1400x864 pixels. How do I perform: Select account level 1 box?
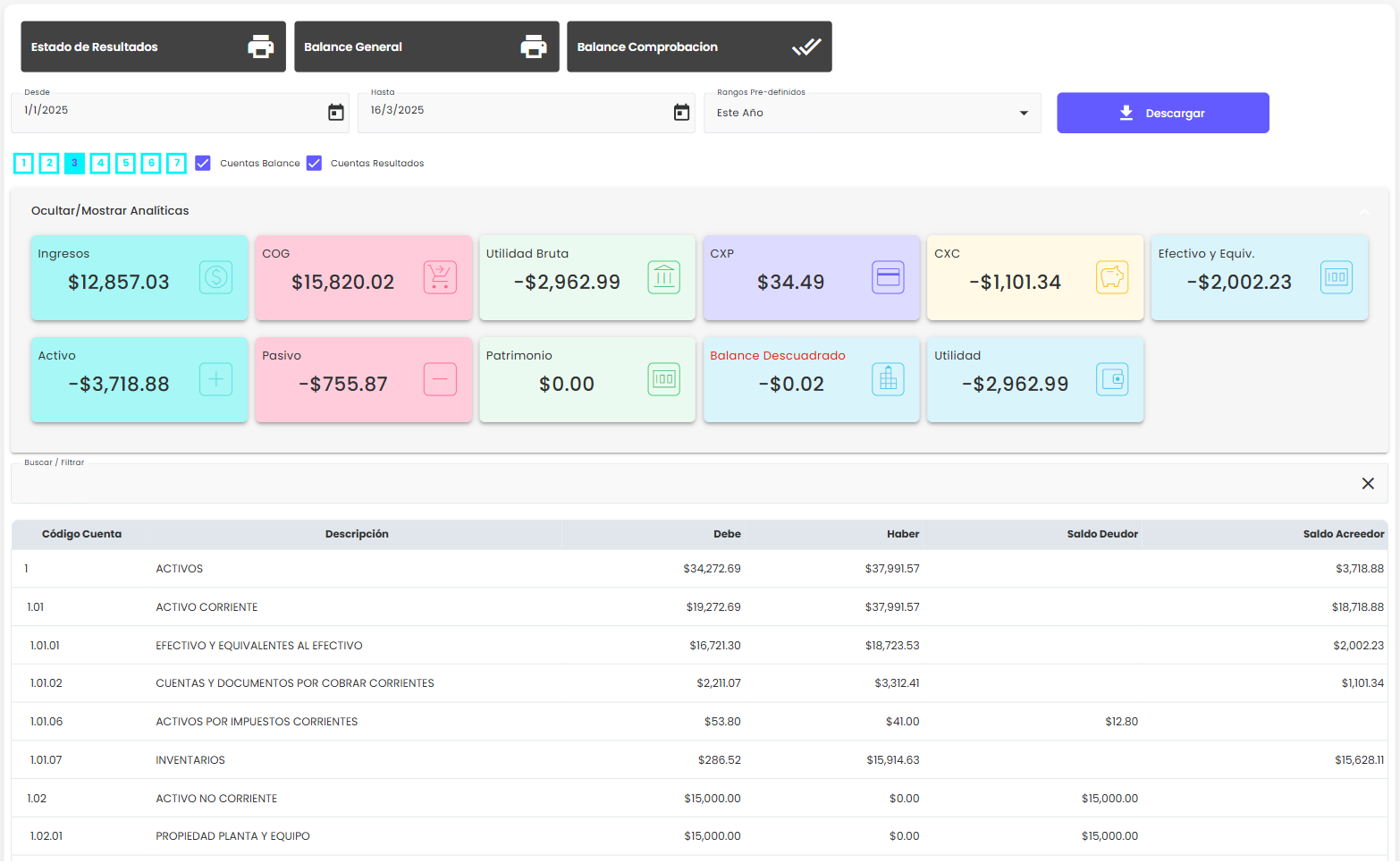click(x=24, y=163)
